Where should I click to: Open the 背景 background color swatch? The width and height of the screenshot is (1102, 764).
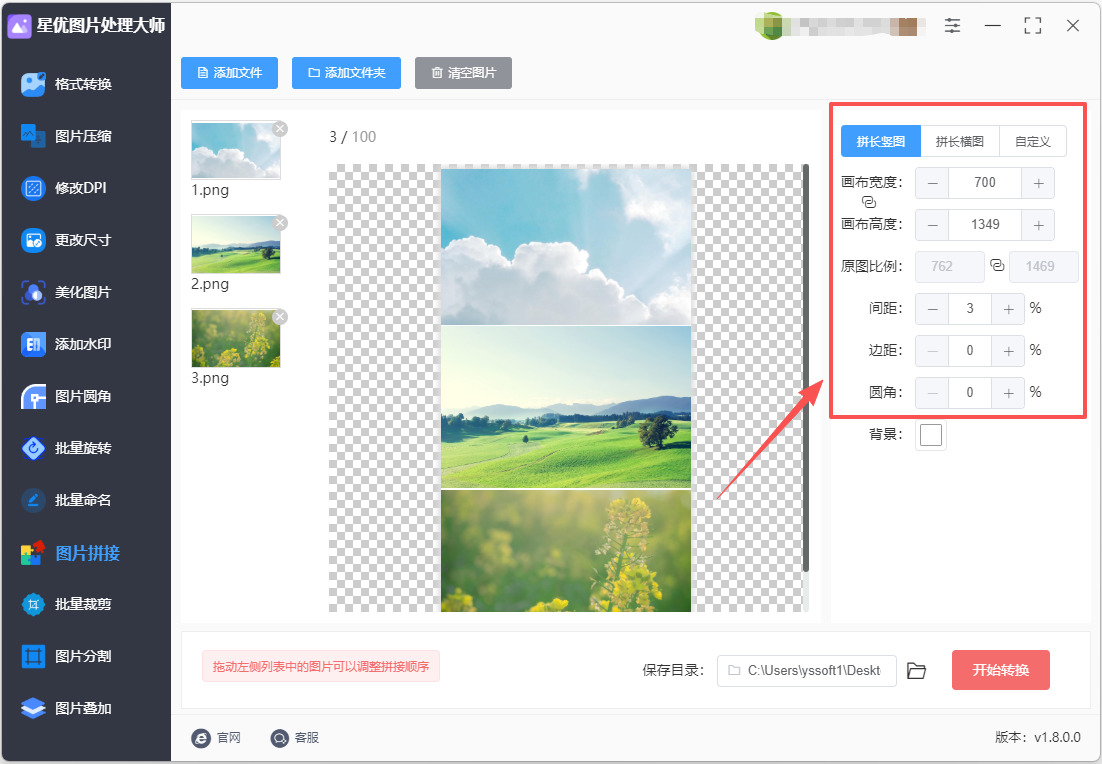tap(931, 435)
